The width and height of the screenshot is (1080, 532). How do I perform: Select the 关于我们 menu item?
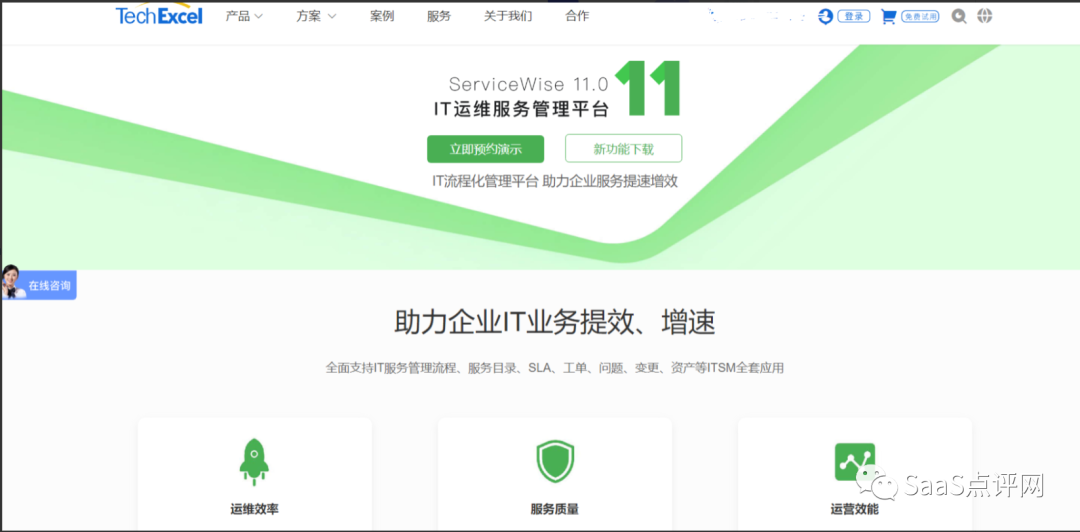click(x=508, y=17)
